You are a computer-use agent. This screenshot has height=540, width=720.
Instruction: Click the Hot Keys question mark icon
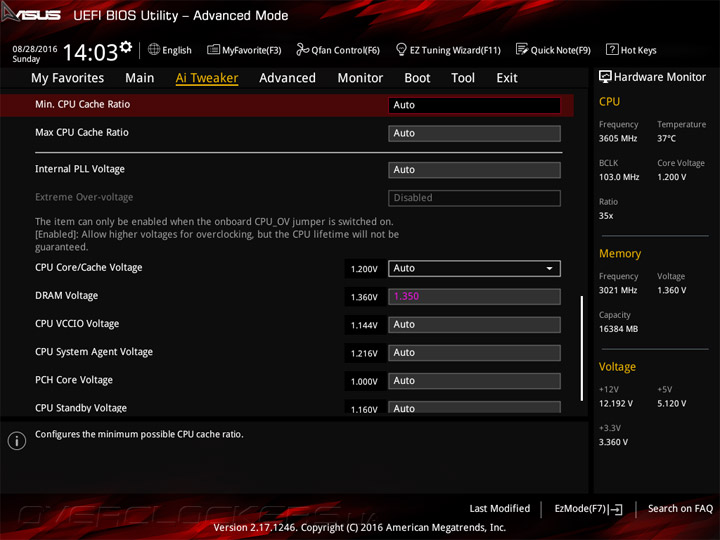[x=612, y=49]
